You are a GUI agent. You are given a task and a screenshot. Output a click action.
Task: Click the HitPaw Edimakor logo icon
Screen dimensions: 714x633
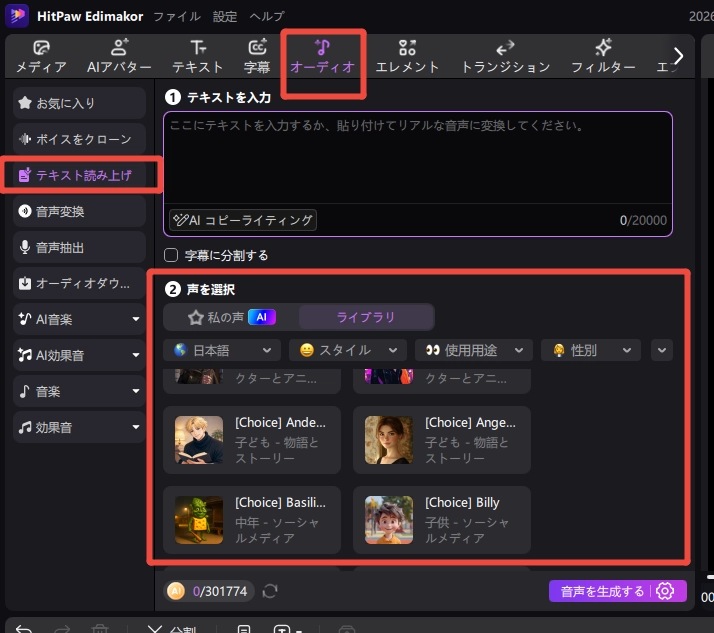point(17,15)
